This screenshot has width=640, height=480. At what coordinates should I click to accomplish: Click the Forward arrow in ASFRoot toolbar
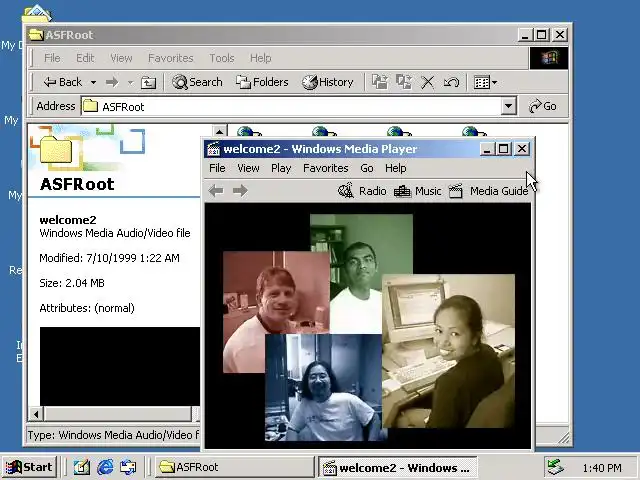click(112, 82)
